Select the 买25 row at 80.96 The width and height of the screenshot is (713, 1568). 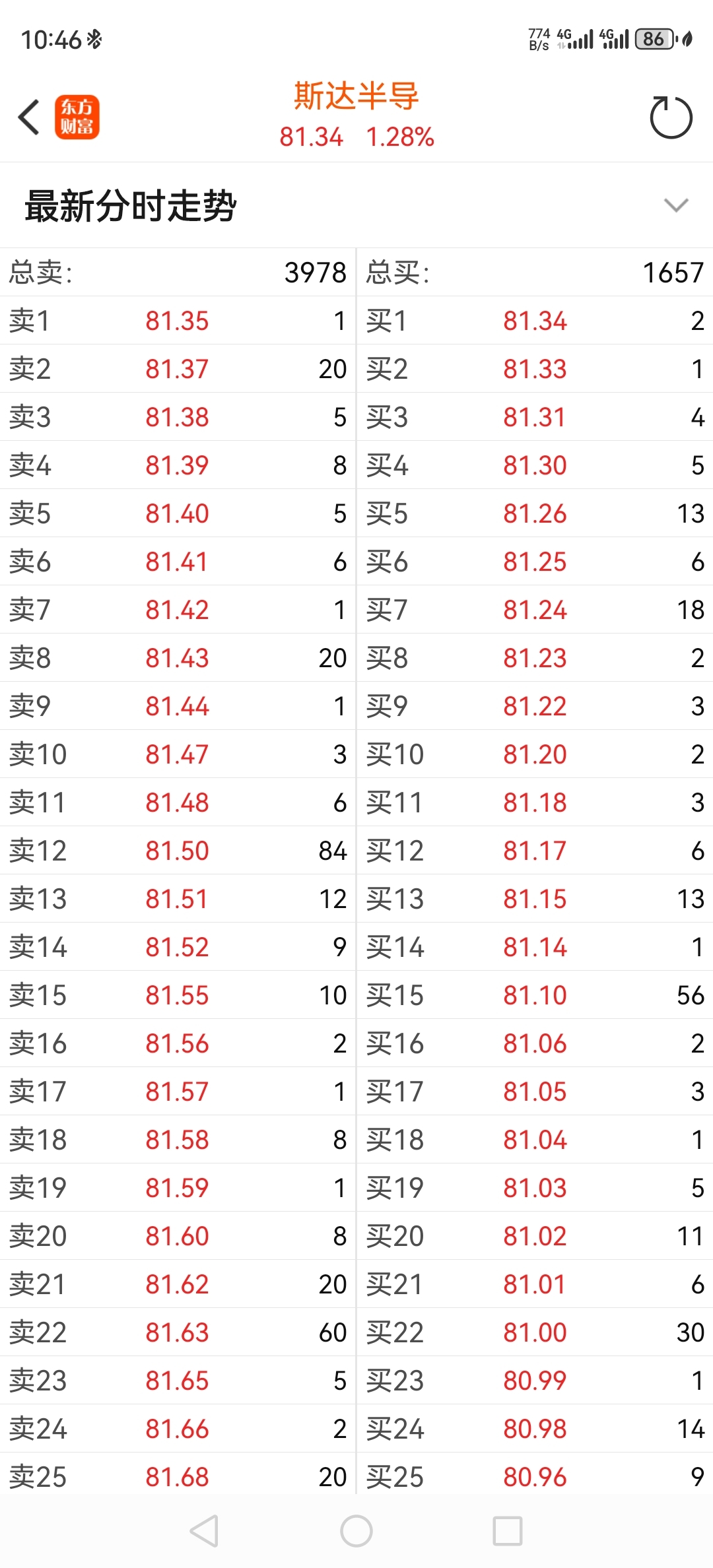pyautogui.click(x=535, y=1477)
